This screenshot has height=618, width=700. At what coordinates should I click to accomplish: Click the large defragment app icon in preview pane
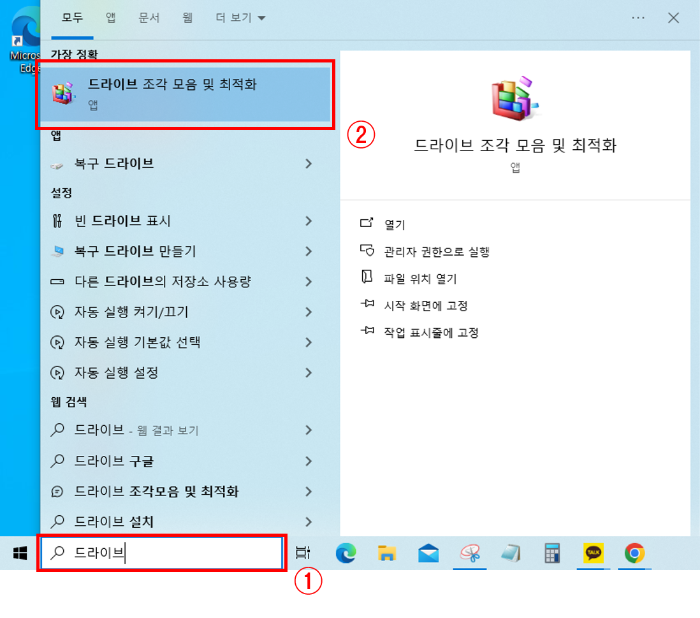point(515,98)
